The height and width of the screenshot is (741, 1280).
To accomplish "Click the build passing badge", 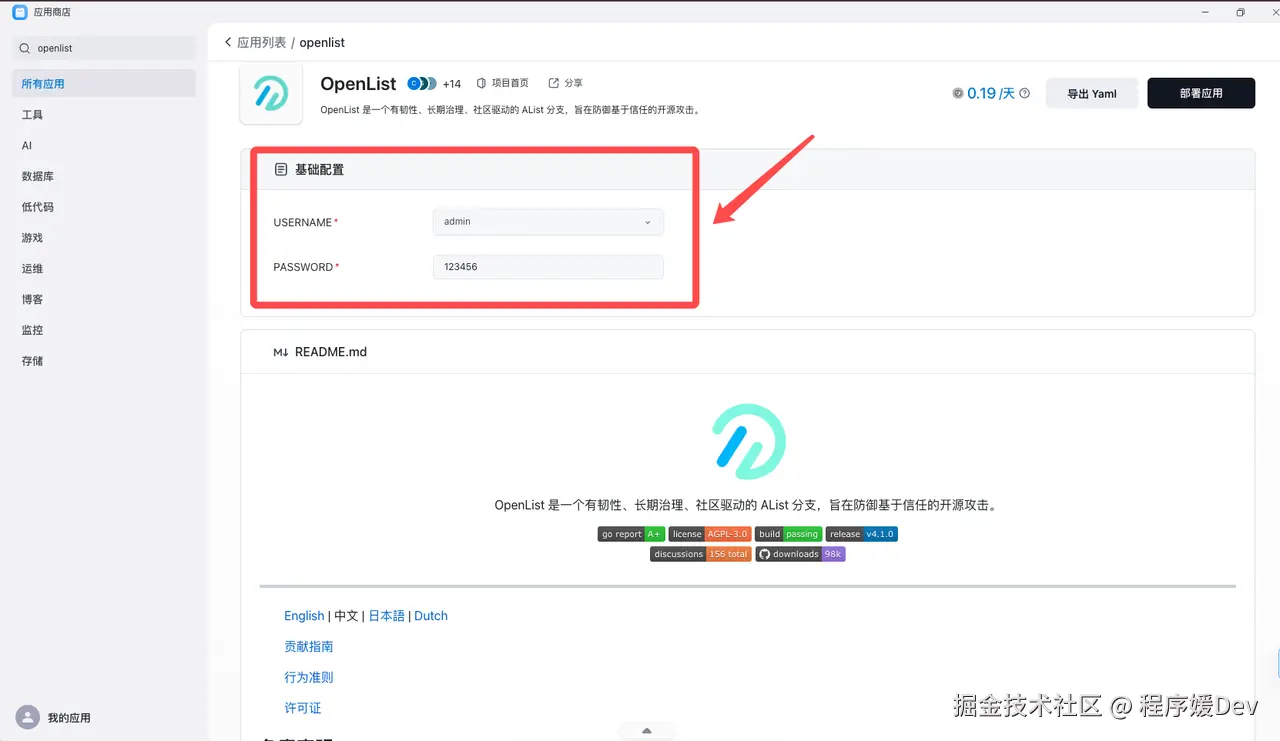I will 789,534.
